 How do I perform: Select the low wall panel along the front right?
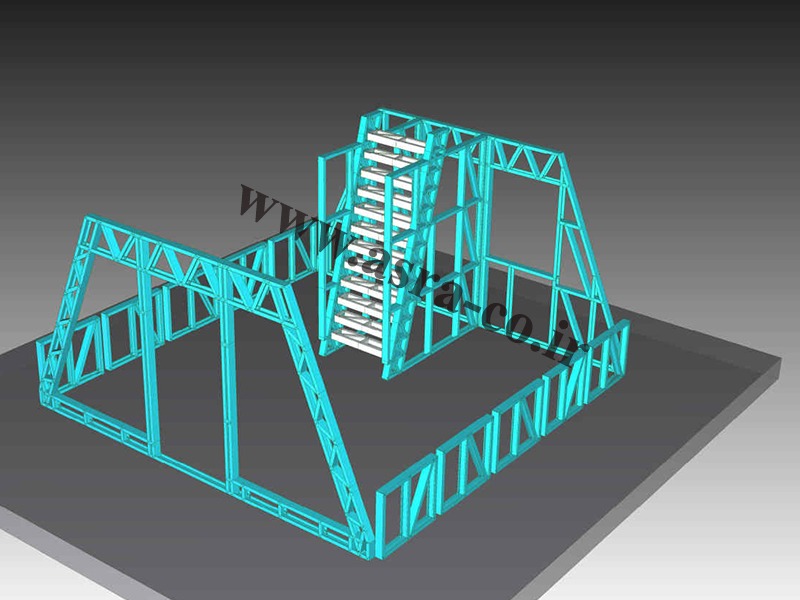tap(470, 455)
